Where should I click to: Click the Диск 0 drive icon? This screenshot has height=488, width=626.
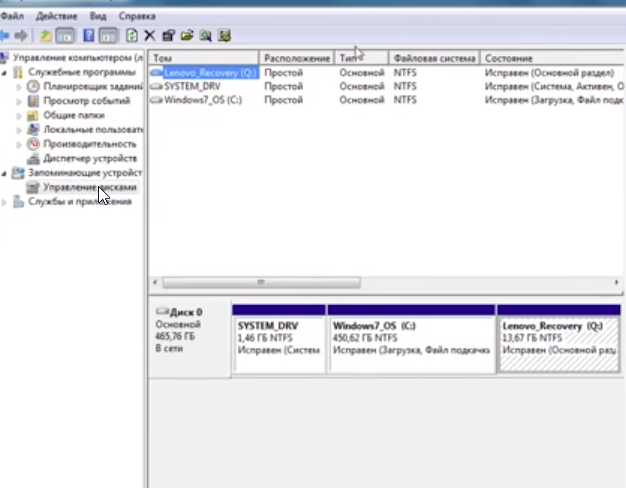(x=162, y=311)
